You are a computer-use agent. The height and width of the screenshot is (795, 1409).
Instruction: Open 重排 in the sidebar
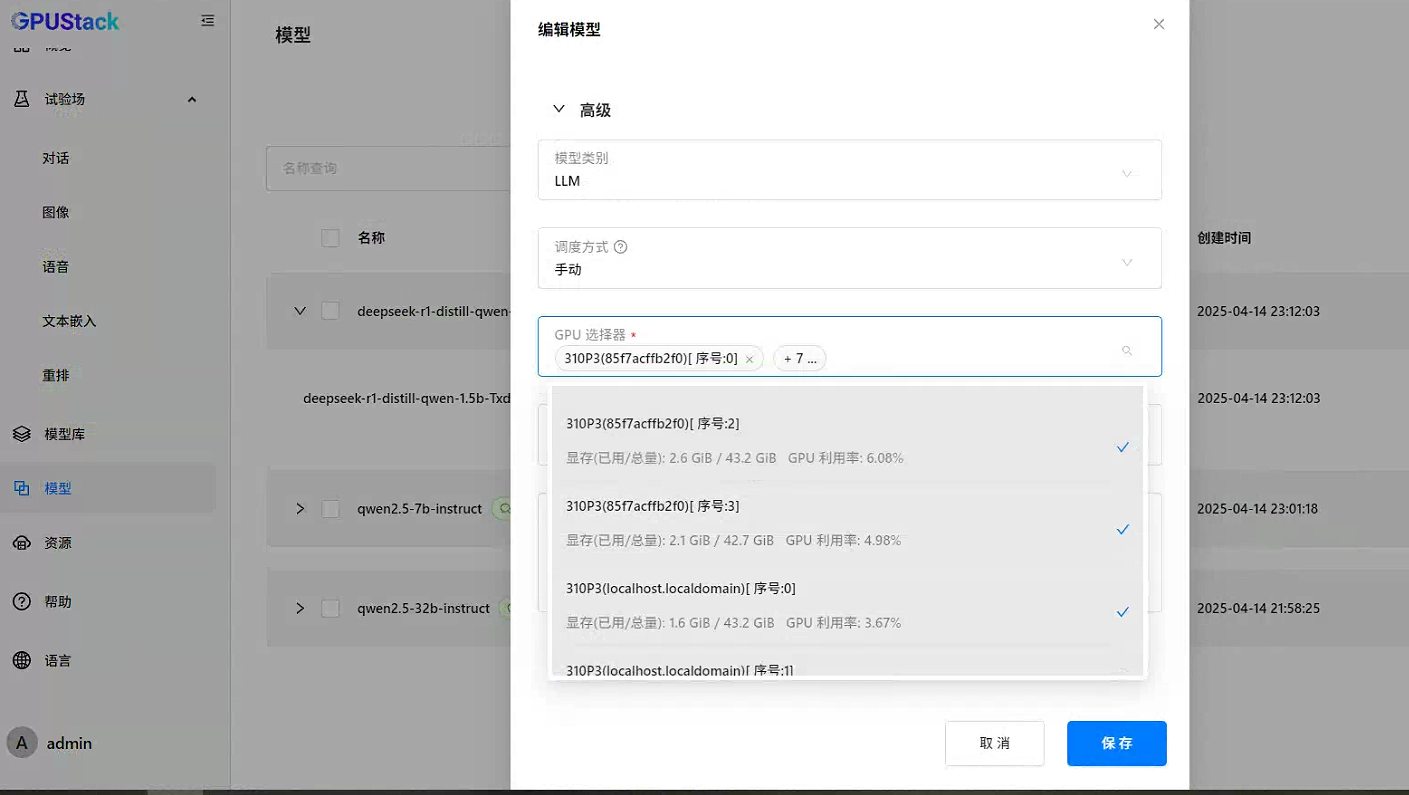(56, 375)
